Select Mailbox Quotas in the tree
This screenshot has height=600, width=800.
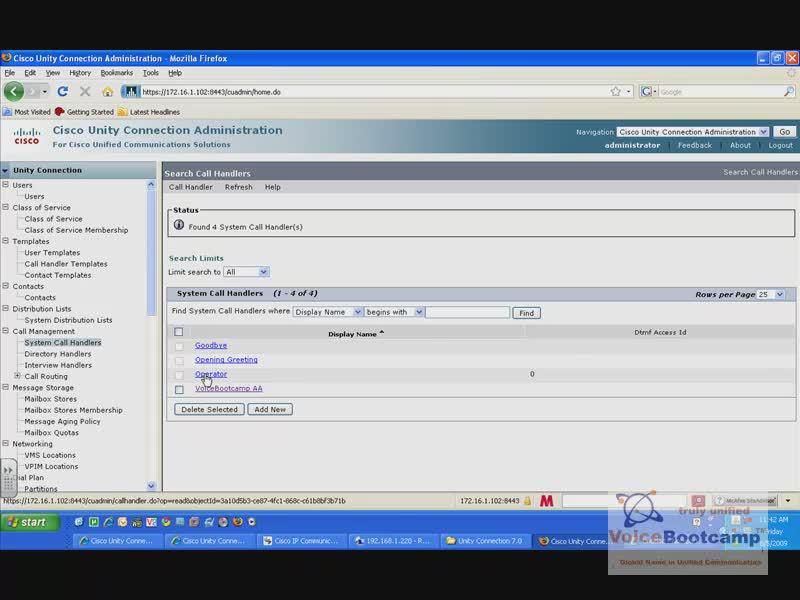pyautogui.click(x=52, y=432)
